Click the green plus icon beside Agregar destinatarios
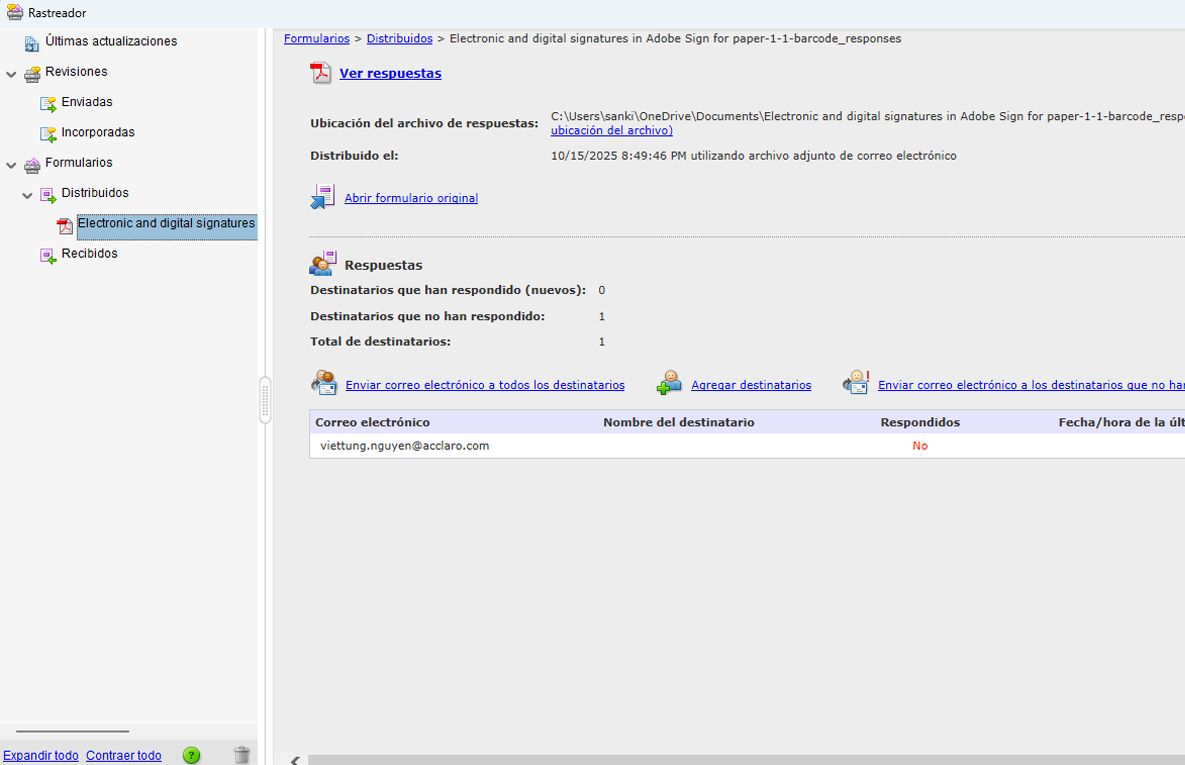 (668, 382)
